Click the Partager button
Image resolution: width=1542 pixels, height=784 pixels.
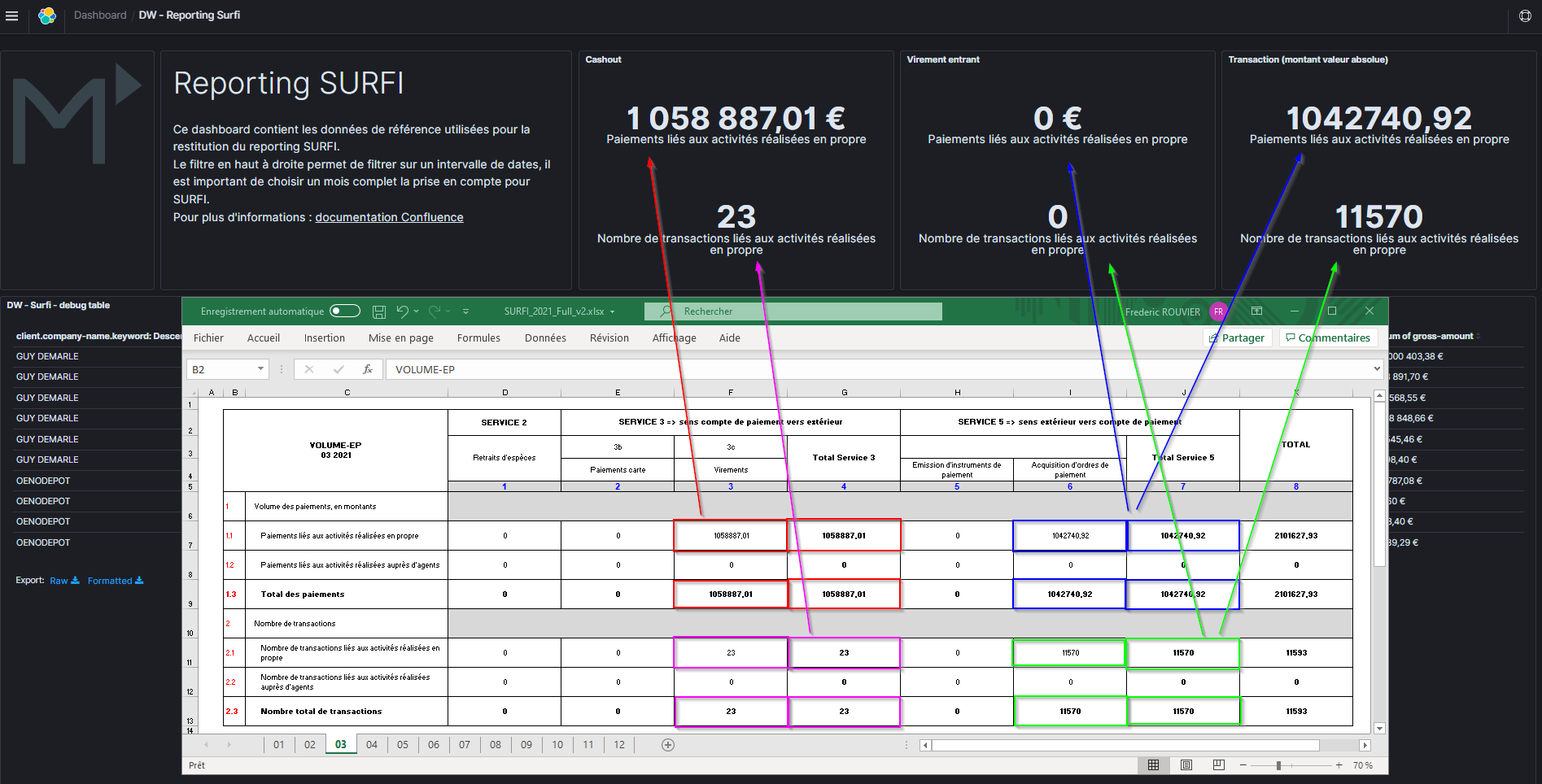coord(1236,338)
